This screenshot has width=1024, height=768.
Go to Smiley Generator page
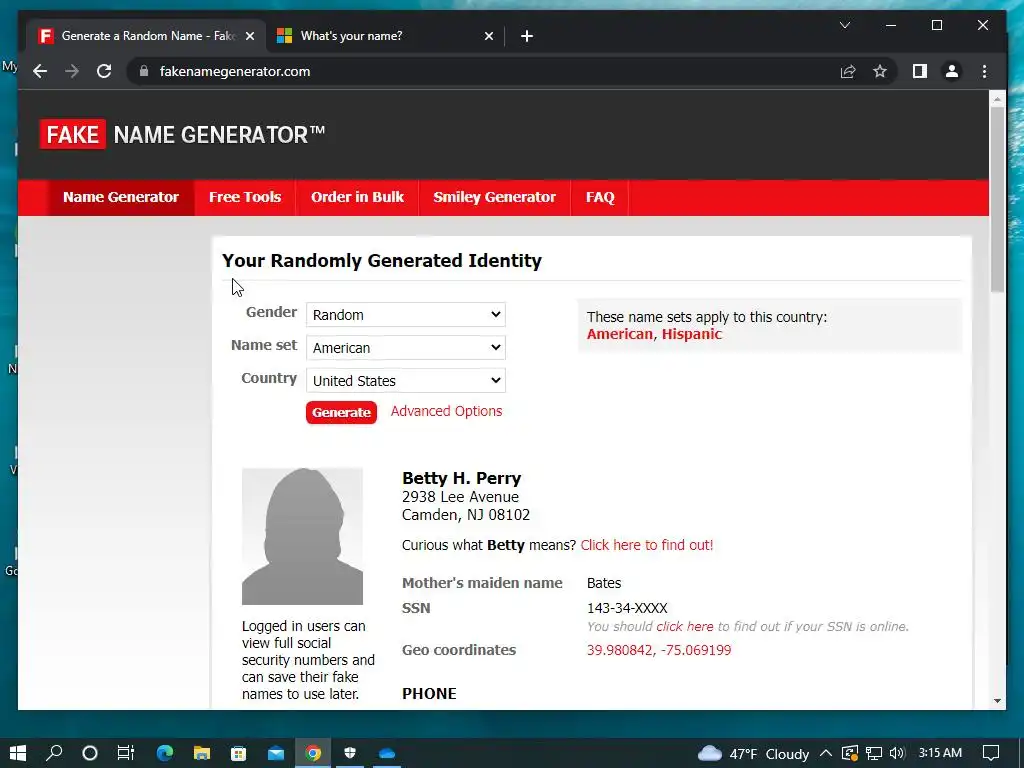[x=494, y=197]
